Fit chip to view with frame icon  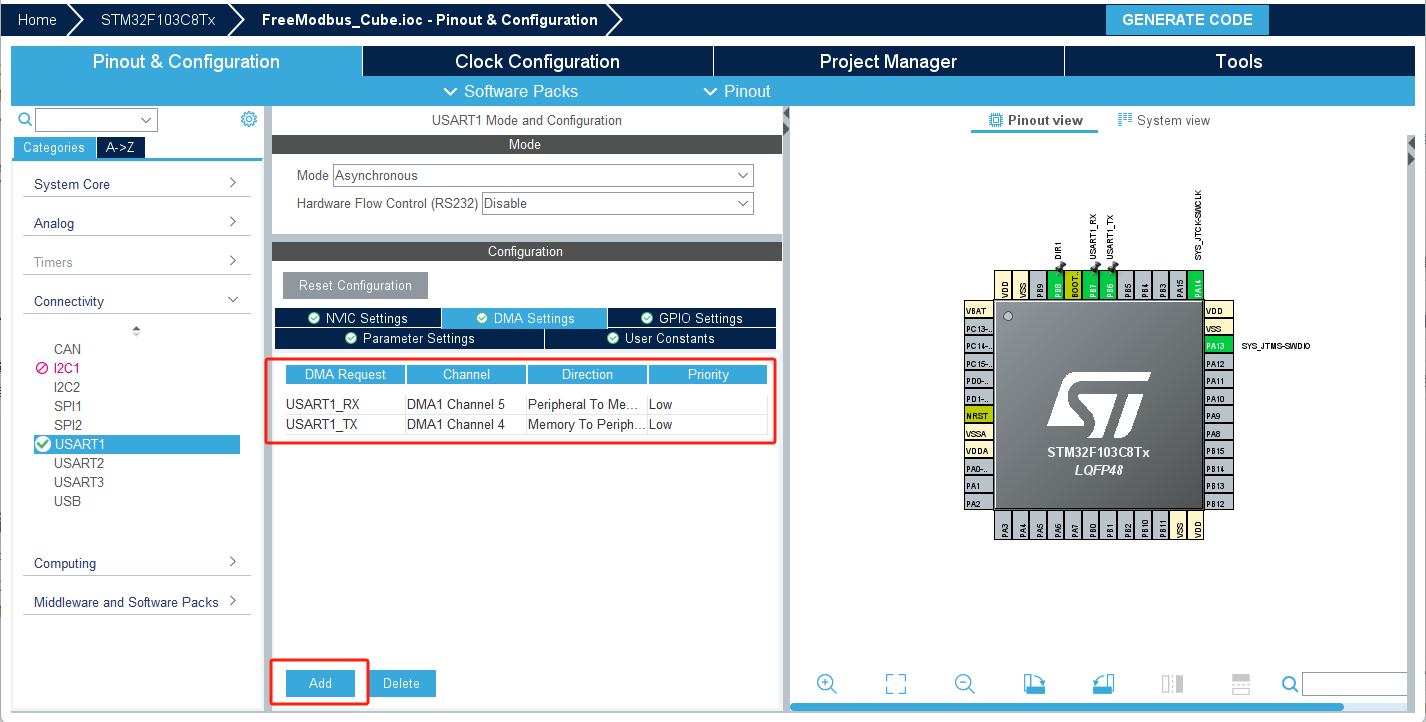click(x=896, y=684)
